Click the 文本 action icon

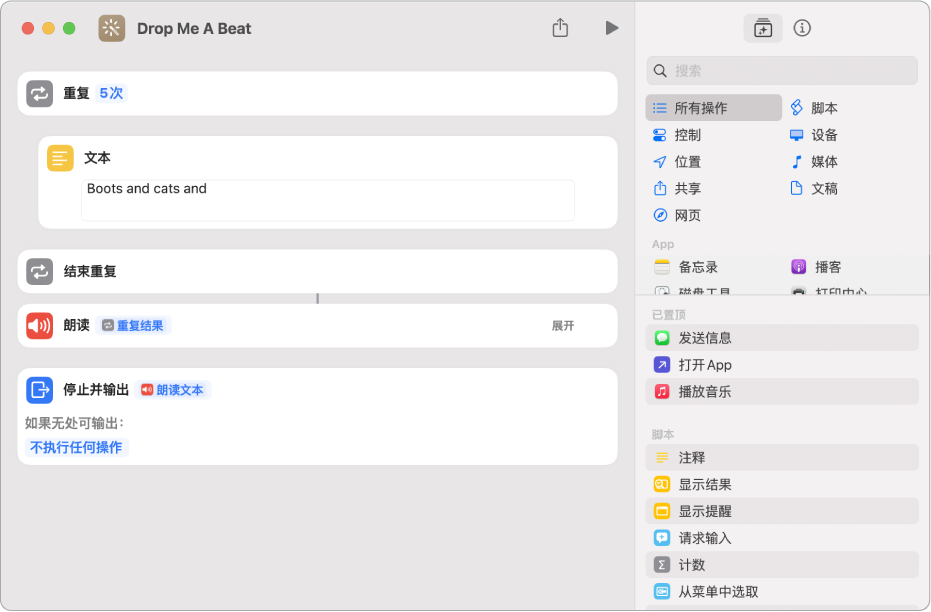pos(60,158)
